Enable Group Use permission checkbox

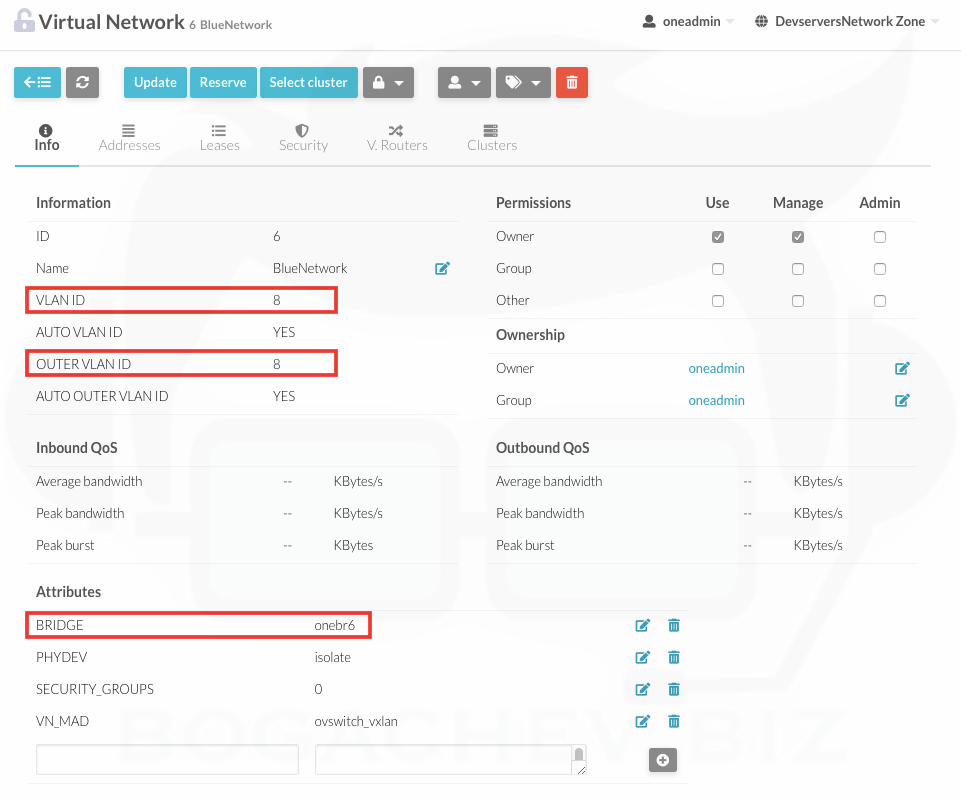pyautogui.click(x=717, y=269)
